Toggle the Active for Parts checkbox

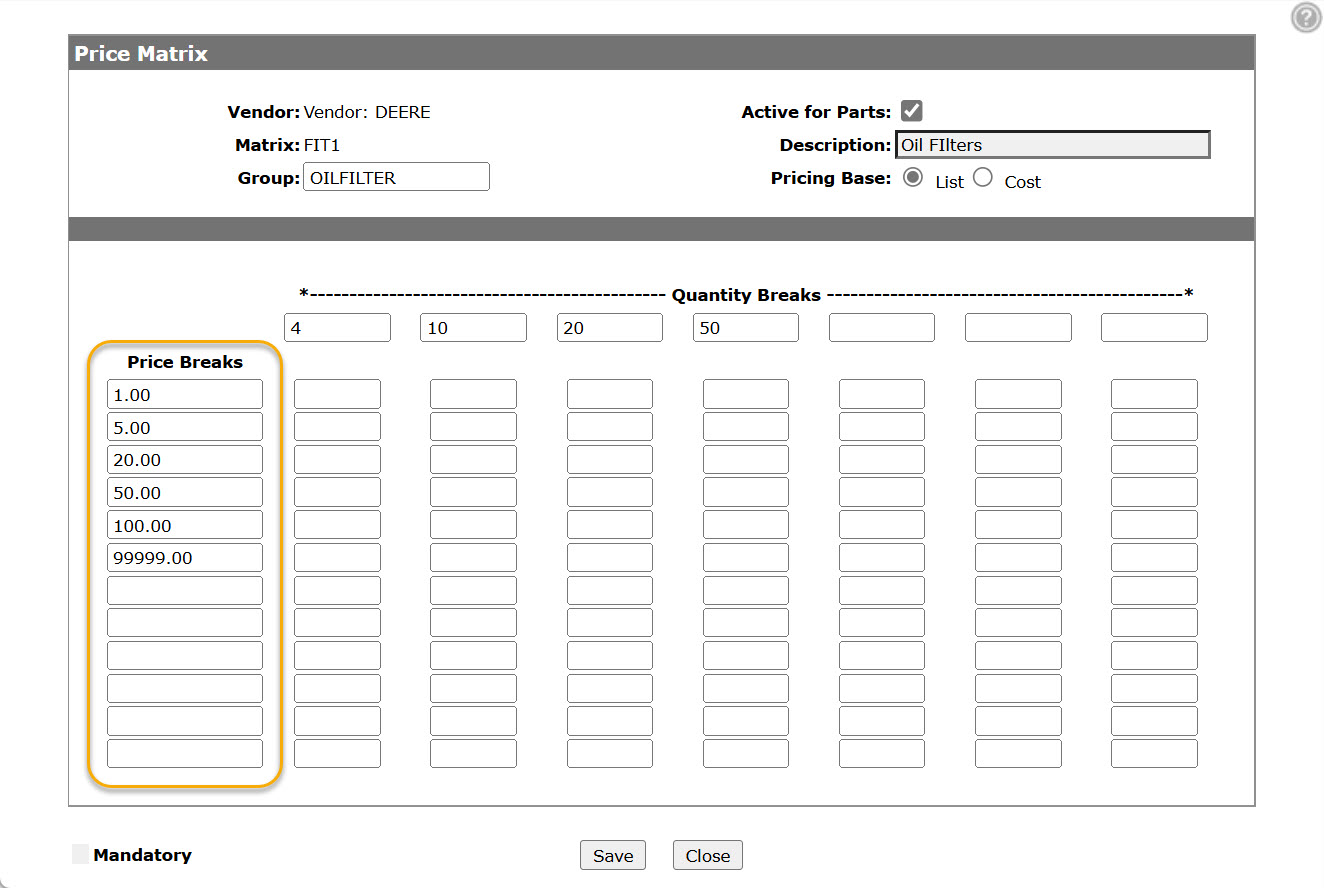pos(911,111)
